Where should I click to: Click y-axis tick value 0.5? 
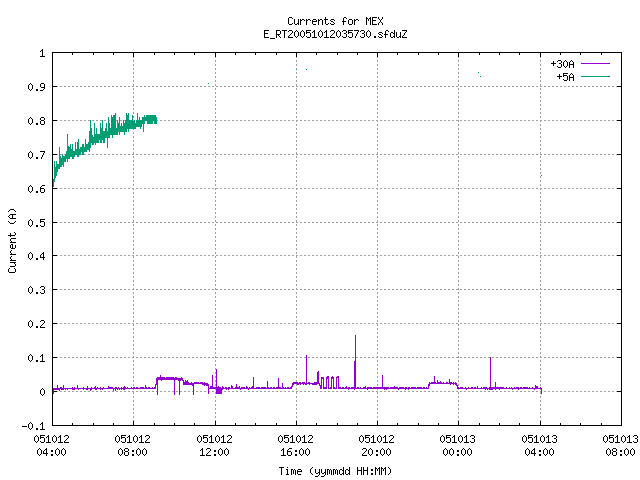tap(36, 222)
